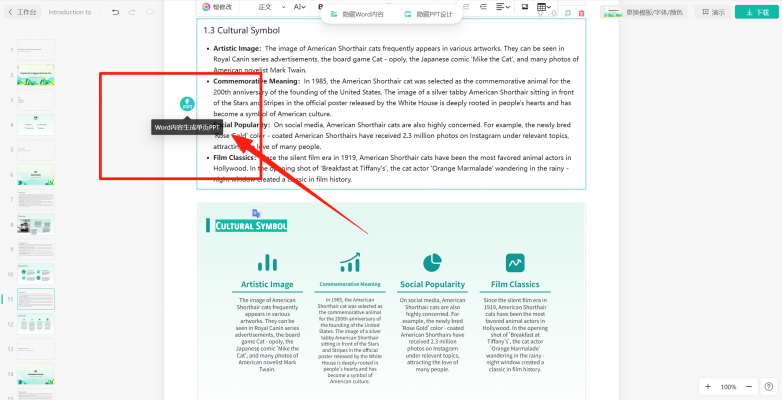Click the move section up arrow icon
The height and width of the screenshot is (400, 782).
[541, 13]
